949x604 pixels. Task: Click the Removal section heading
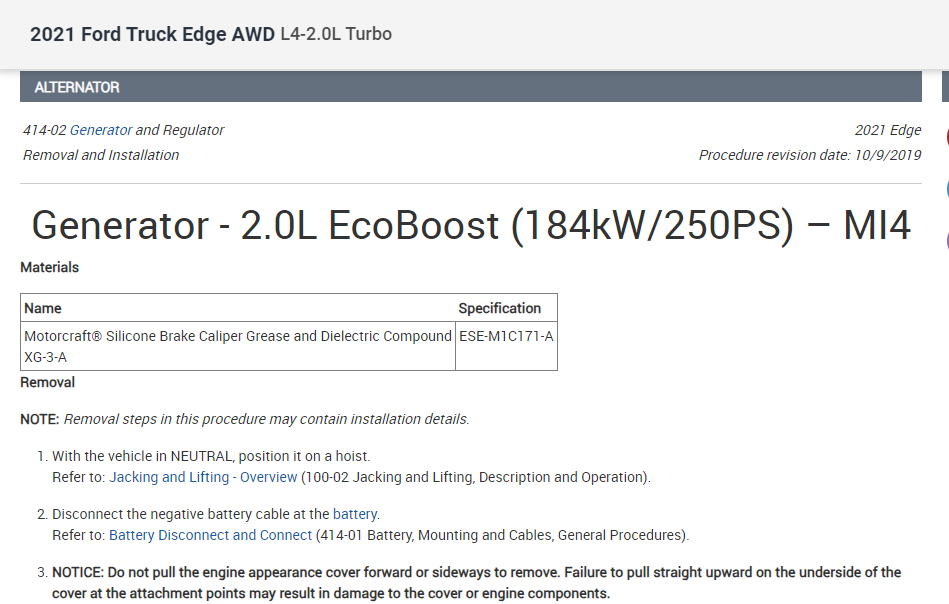coord(47,382)
